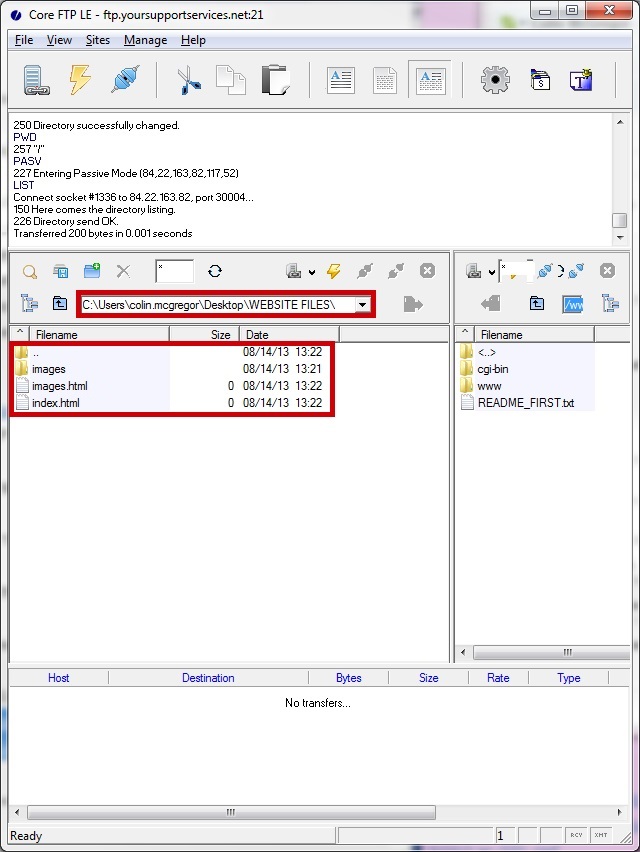This screenshot has width=640, height=852.
Task: Click the scissors Cut icon
Action: (188, 81)
